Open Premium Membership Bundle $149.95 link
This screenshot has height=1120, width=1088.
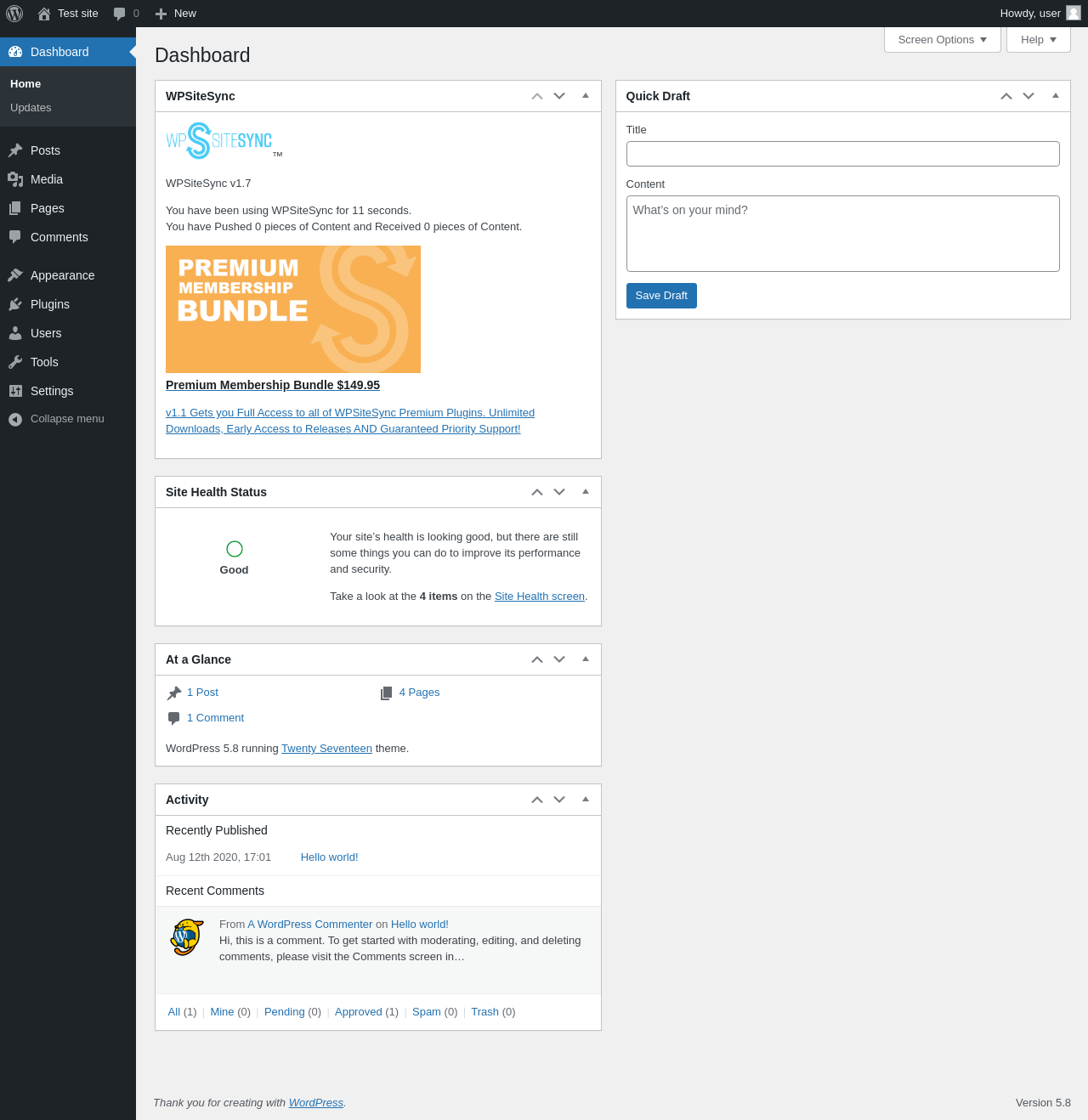tap(273, 385)
